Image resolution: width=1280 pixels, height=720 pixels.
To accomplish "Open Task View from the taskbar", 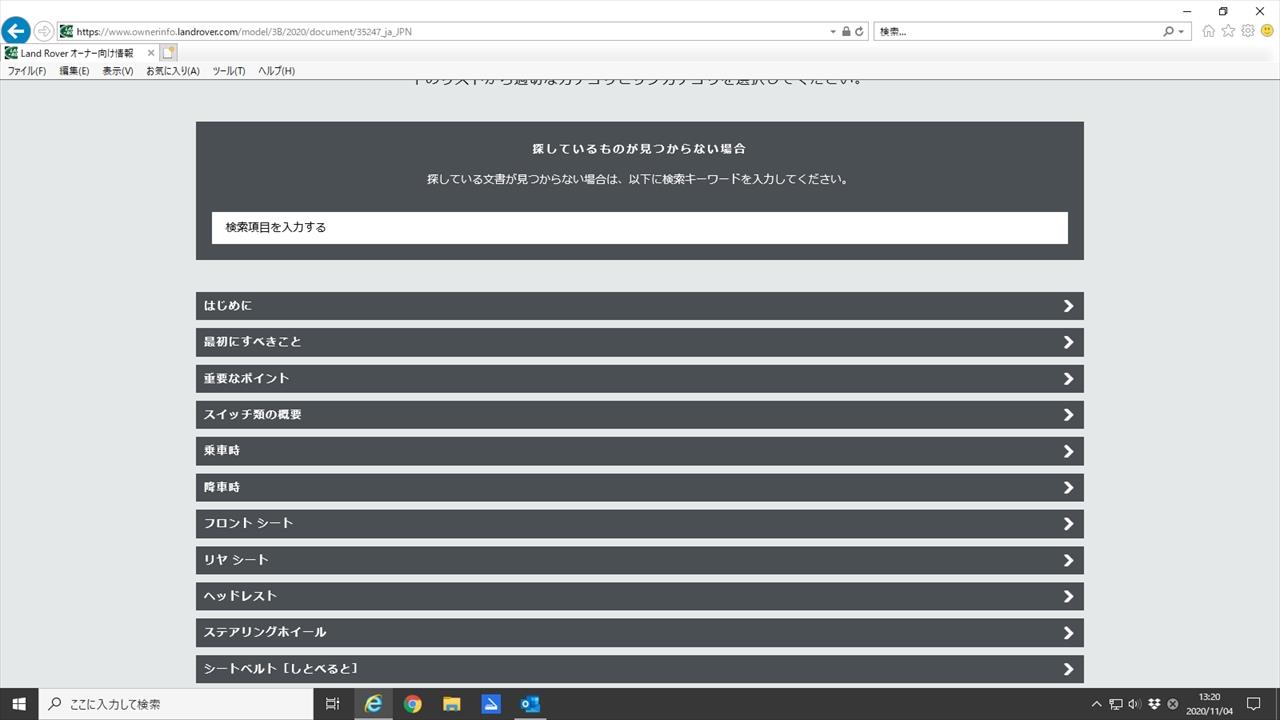I will [x=333, y=704].
